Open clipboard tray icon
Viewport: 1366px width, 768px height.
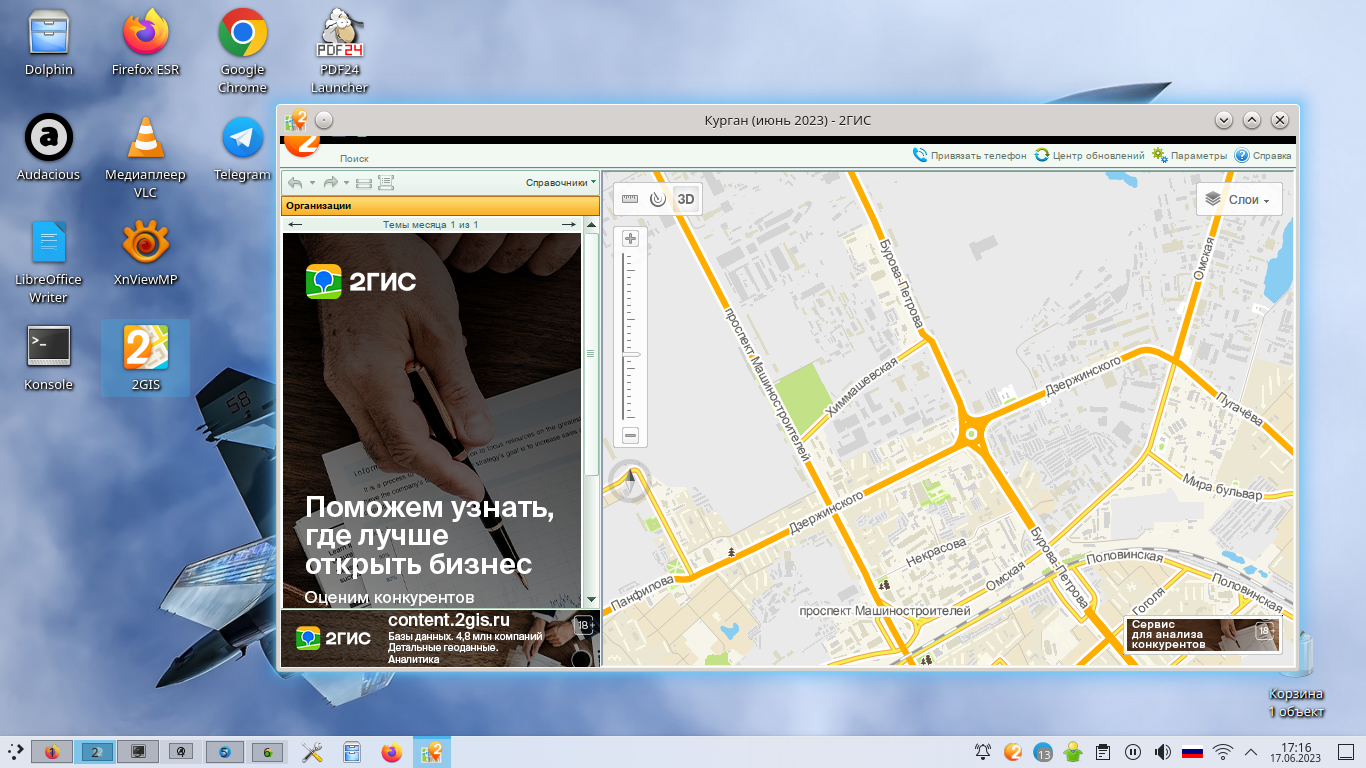pos(1102,752)
